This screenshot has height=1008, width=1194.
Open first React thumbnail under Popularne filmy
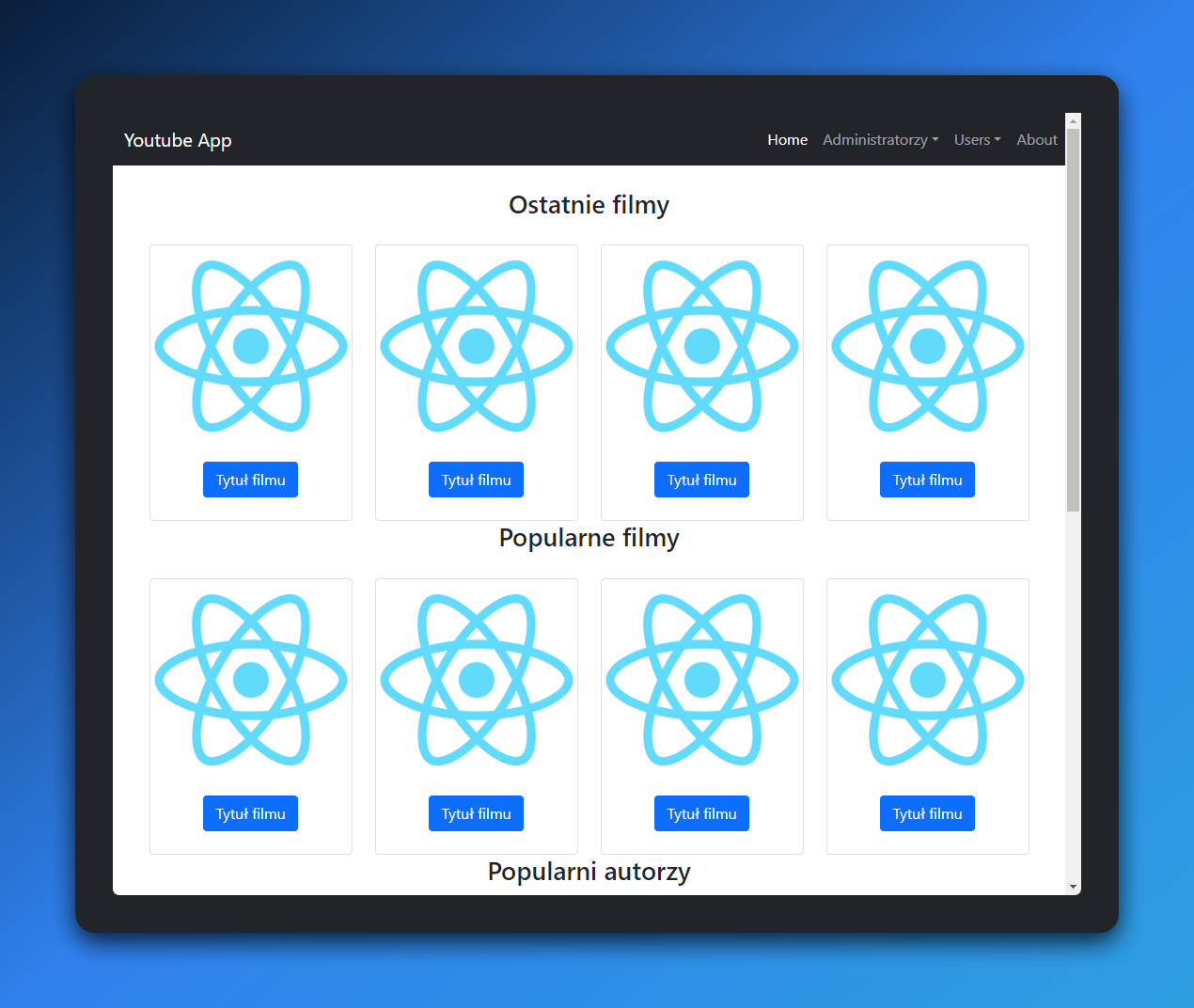point(251,680)
